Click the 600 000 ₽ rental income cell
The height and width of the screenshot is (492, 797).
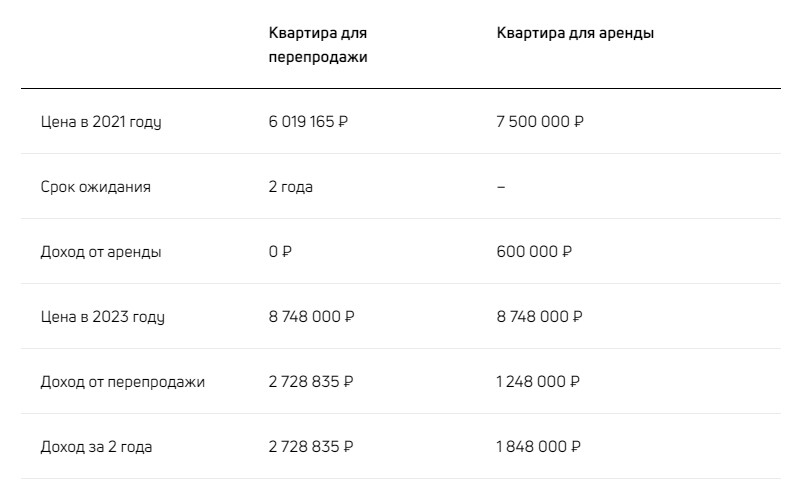[535, 252]
